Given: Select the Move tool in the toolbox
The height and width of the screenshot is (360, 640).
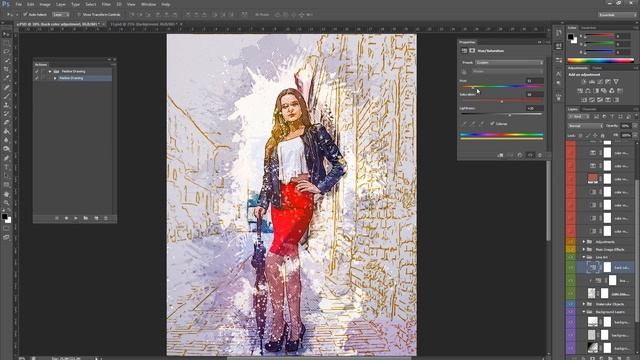Looking at the screenshot, I should (6, 34).
